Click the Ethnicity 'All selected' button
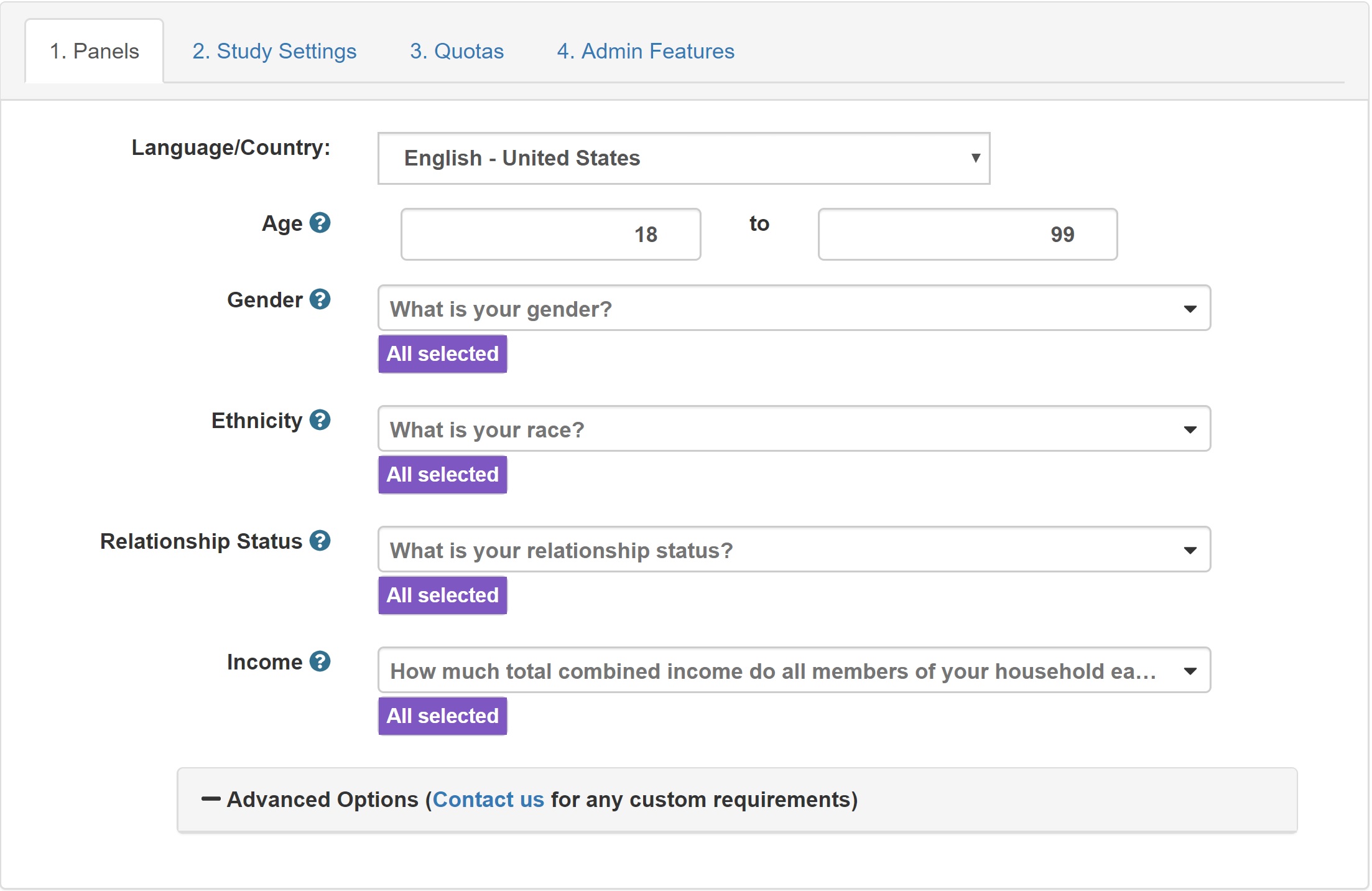 click(x=442, y=475)
